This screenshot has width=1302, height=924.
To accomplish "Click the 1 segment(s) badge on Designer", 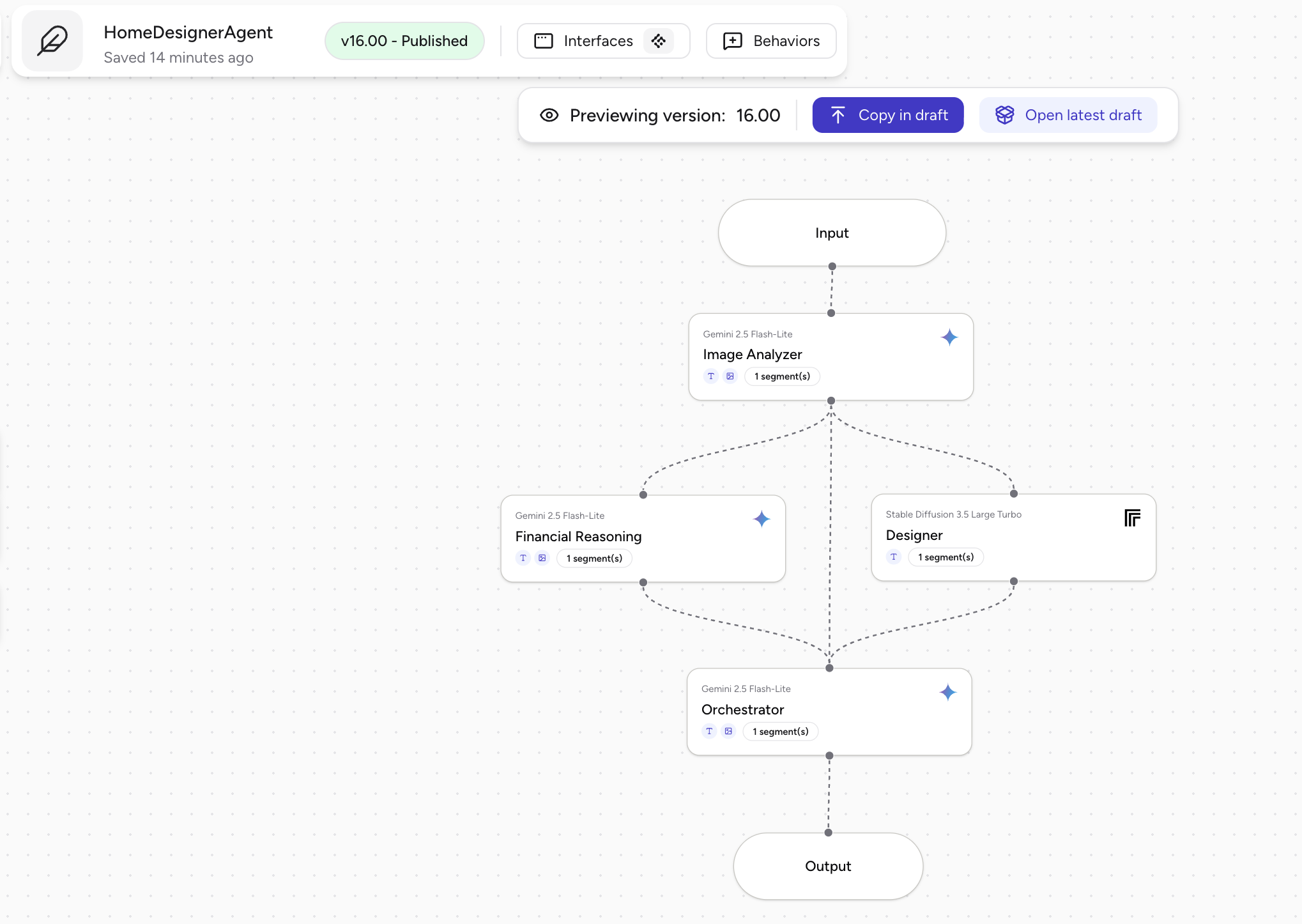I will pos(946,557).
